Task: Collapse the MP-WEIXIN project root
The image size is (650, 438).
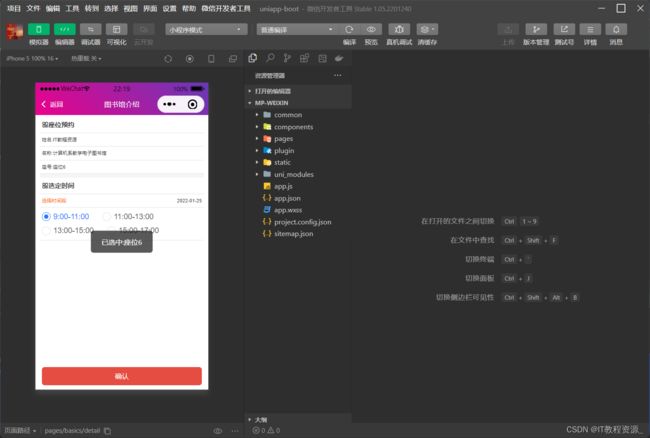Action: pos(298,103)
